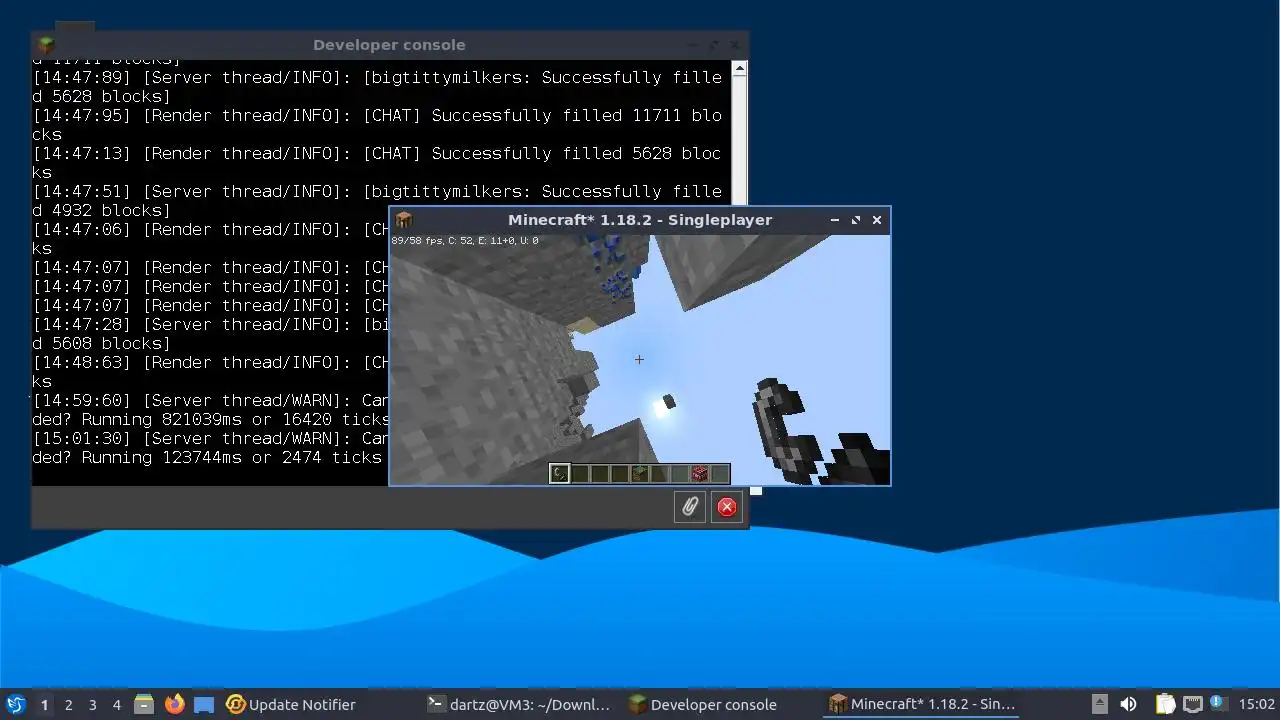Screen dimensions: 1280x720
Task: Click text 'Running 123744ms or 2474 ticks'
Action: coord(232,458)
